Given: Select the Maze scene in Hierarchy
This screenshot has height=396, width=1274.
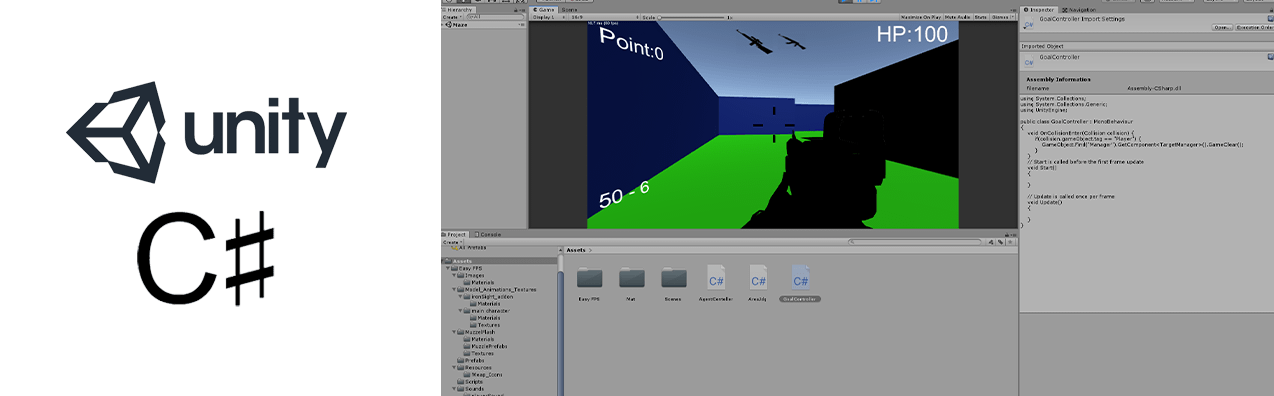Looking at the screenshot, I should (459, 25).
